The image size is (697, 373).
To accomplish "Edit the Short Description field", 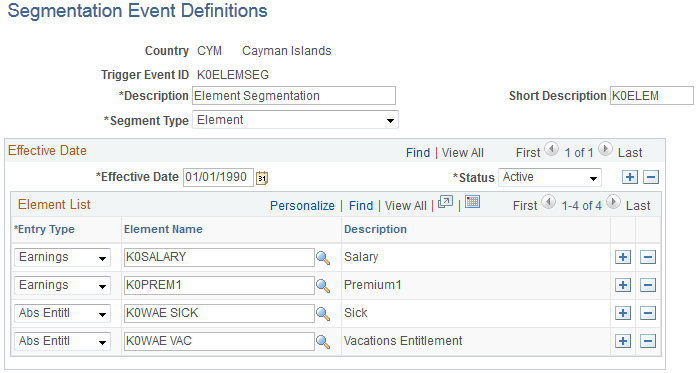I will (652, 96).
